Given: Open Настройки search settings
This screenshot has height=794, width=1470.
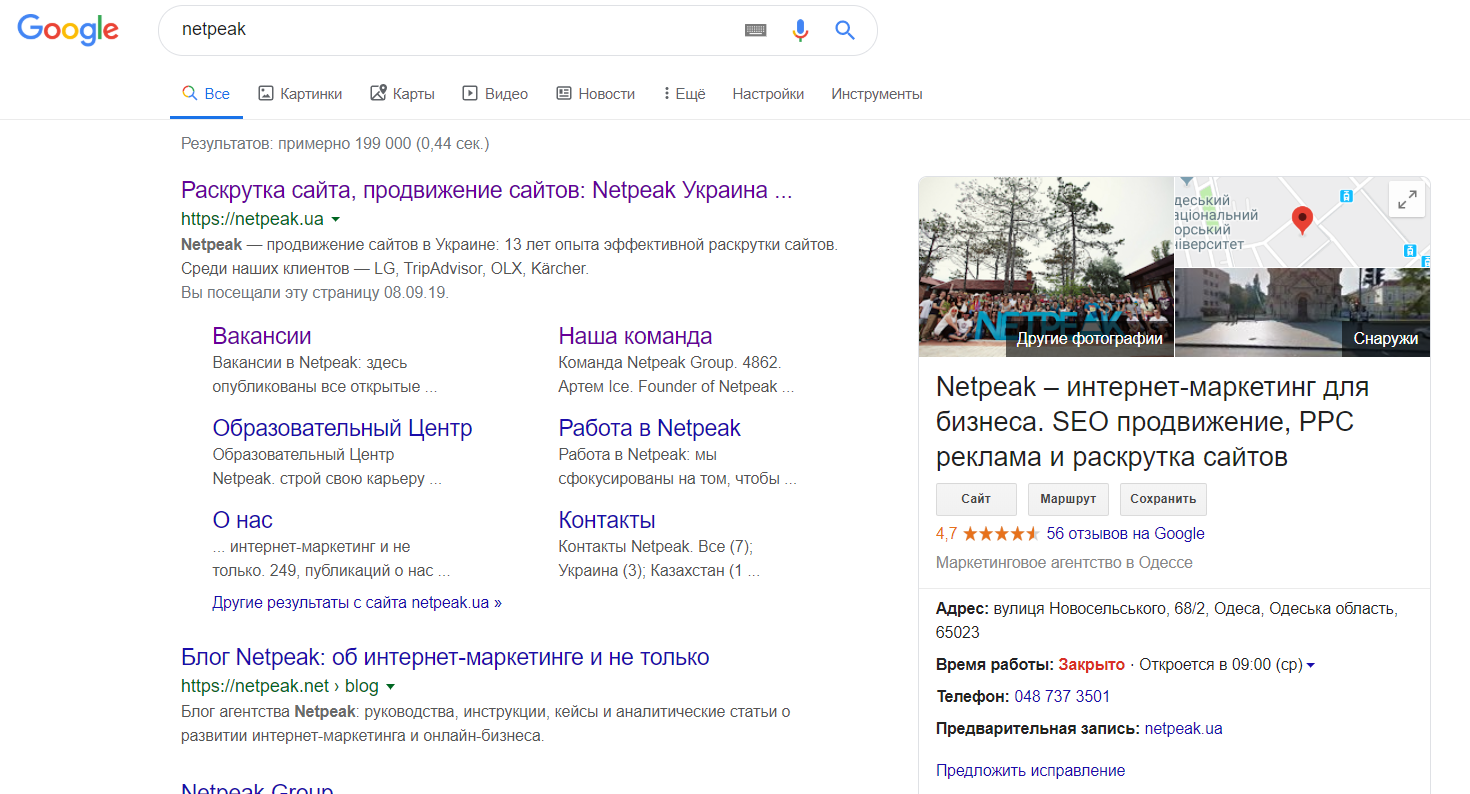Looking at the screenshot, I should point(768,94).
